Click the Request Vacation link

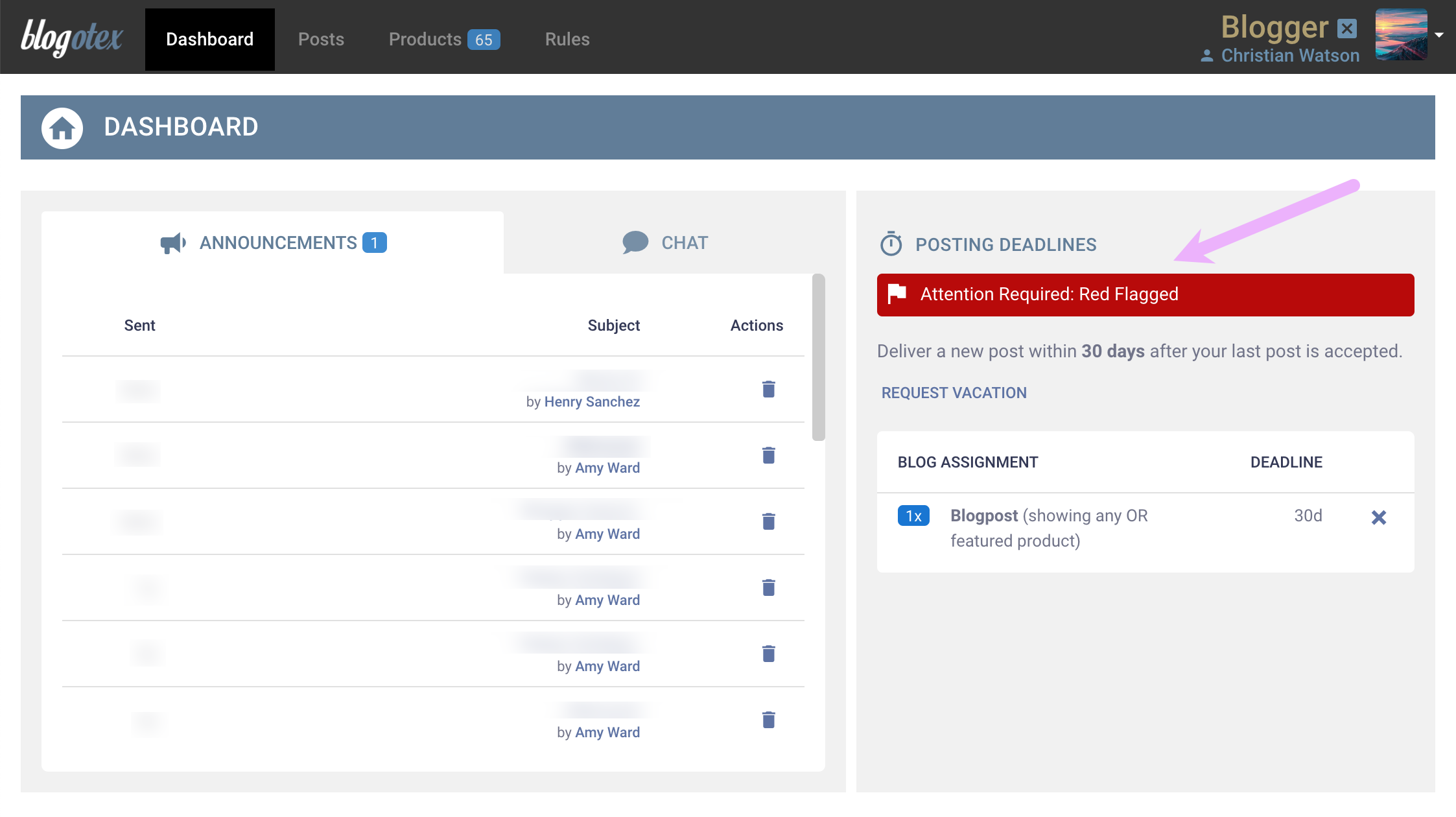(953, 392)
